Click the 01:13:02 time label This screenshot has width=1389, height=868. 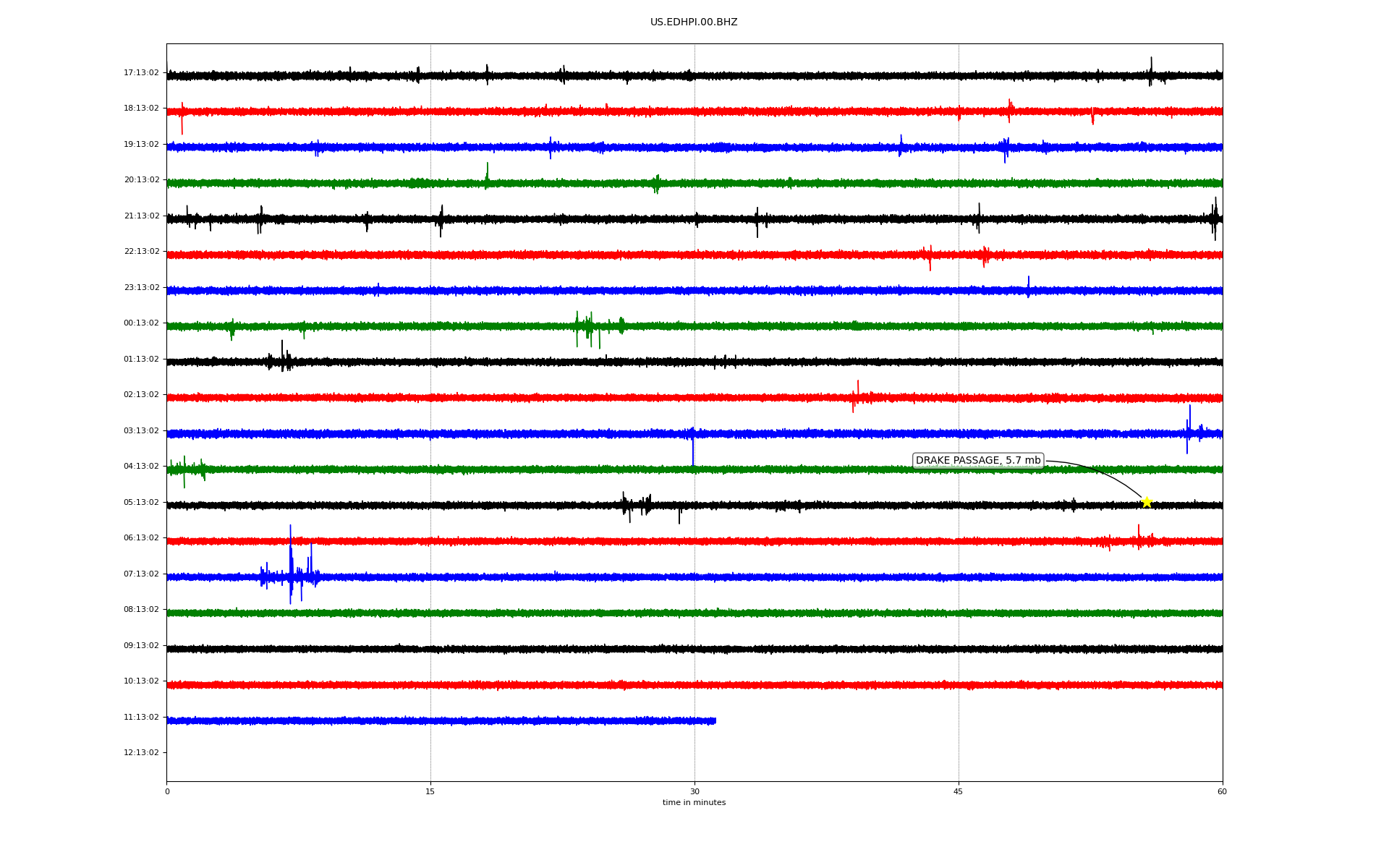coord(141,359)
